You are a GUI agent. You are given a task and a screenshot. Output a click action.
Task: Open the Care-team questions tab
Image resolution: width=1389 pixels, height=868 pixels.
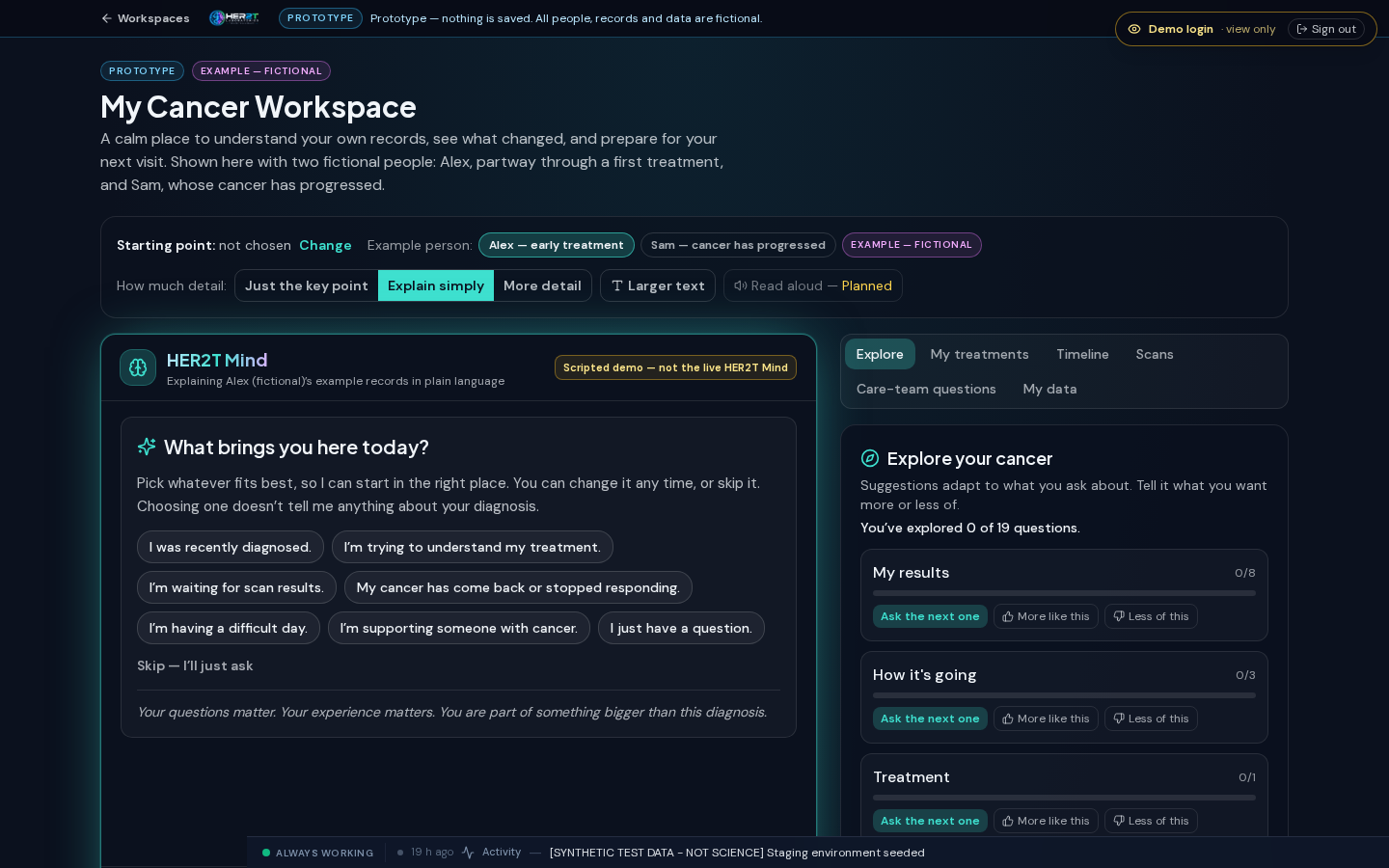click(x=926, y=389)
